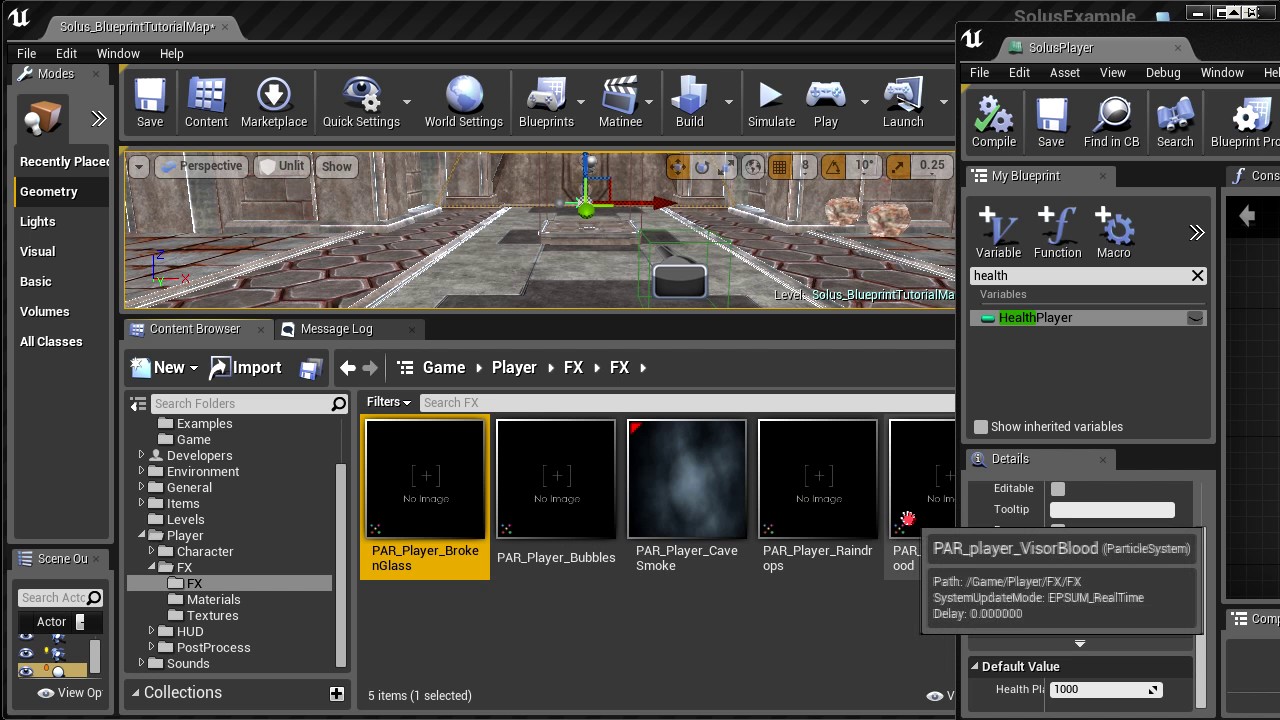This screenshot has height=720, width=1280.
Task: Click the Tooltip input field in Details
Action: (1112, 510)
